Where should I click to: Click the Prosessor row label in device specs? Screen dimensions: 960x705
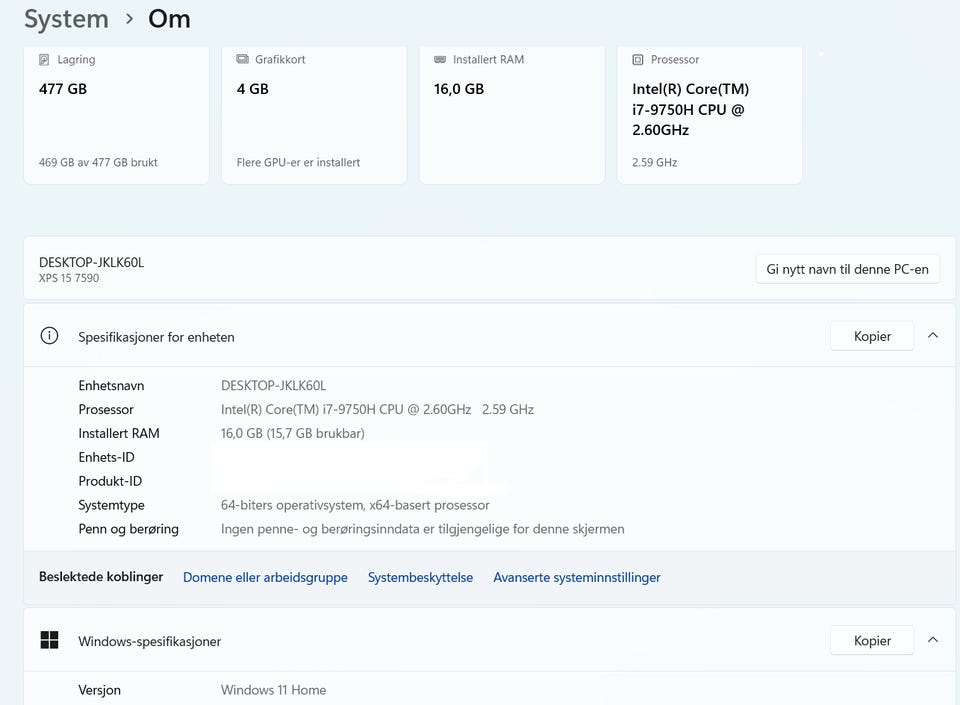106,409
